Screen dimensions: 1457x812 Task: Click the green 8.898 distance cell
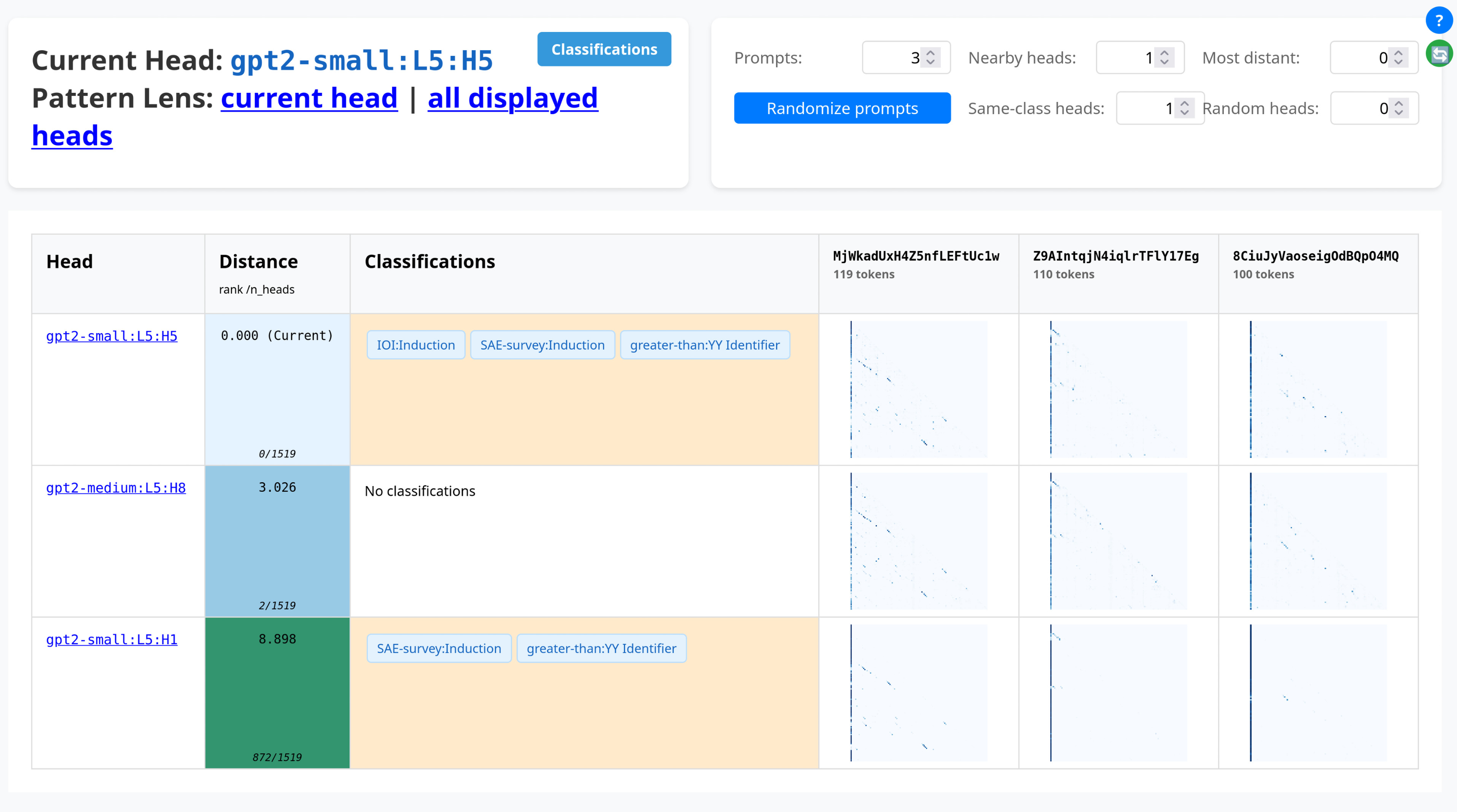(277, 693)
